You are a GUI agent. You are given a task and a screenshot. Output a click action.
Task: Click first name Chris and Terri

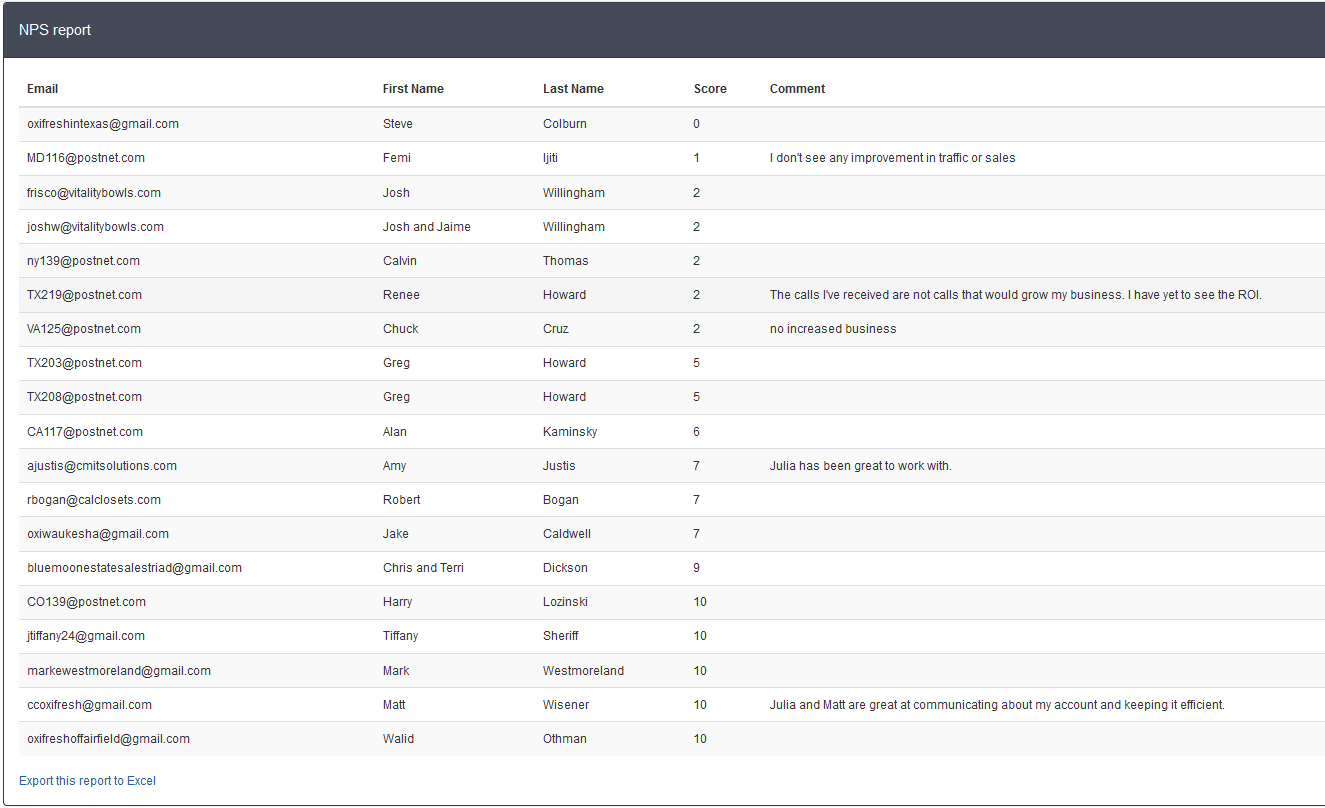click(x=423, y=568)
